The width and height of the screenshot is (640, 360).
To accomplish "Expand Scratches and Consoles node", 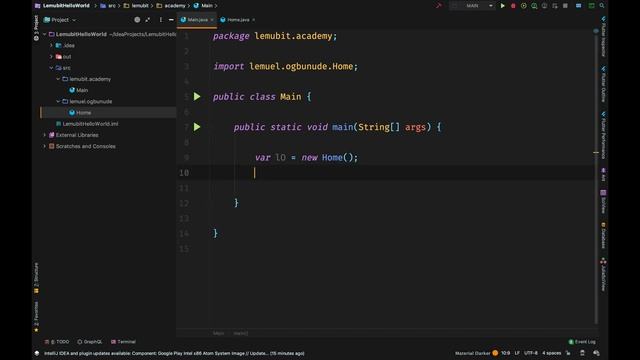I will pos(44,146).
